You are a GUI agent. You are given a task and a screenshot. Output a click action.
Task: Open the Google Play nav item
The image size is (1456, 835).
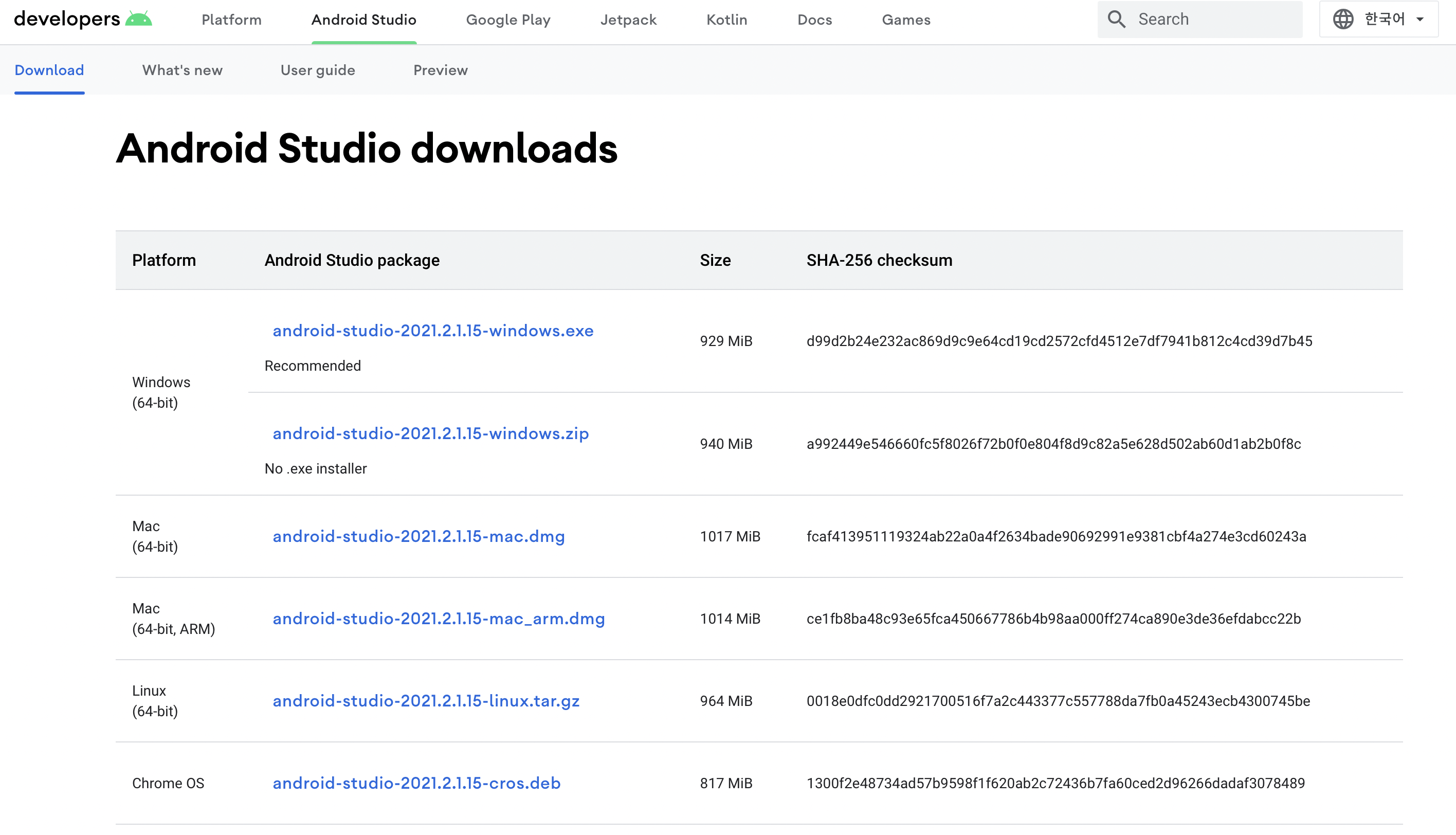click(x=508, y=20)
